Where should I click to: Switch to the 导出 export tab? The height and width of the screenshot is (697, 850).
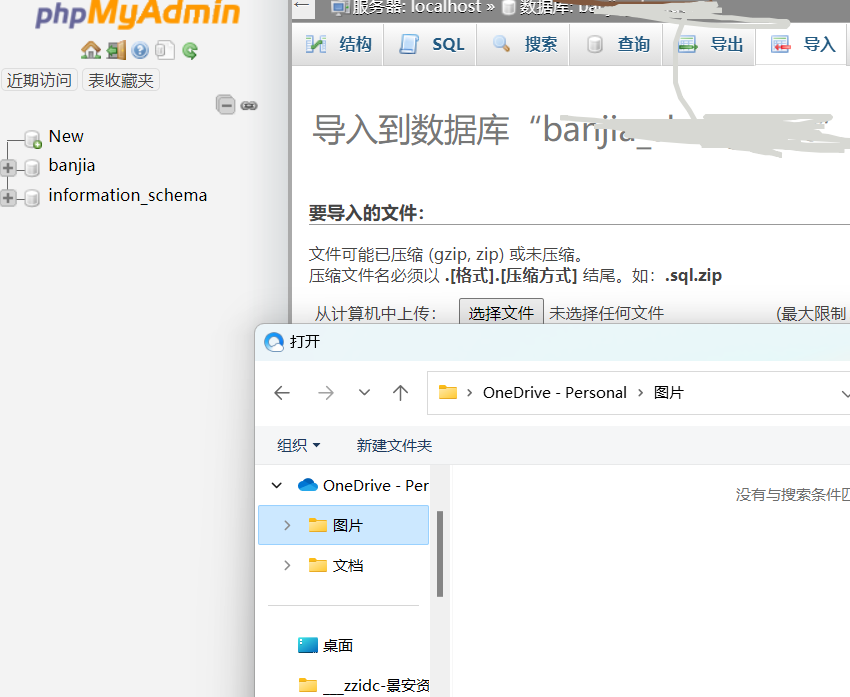[711, 44]
